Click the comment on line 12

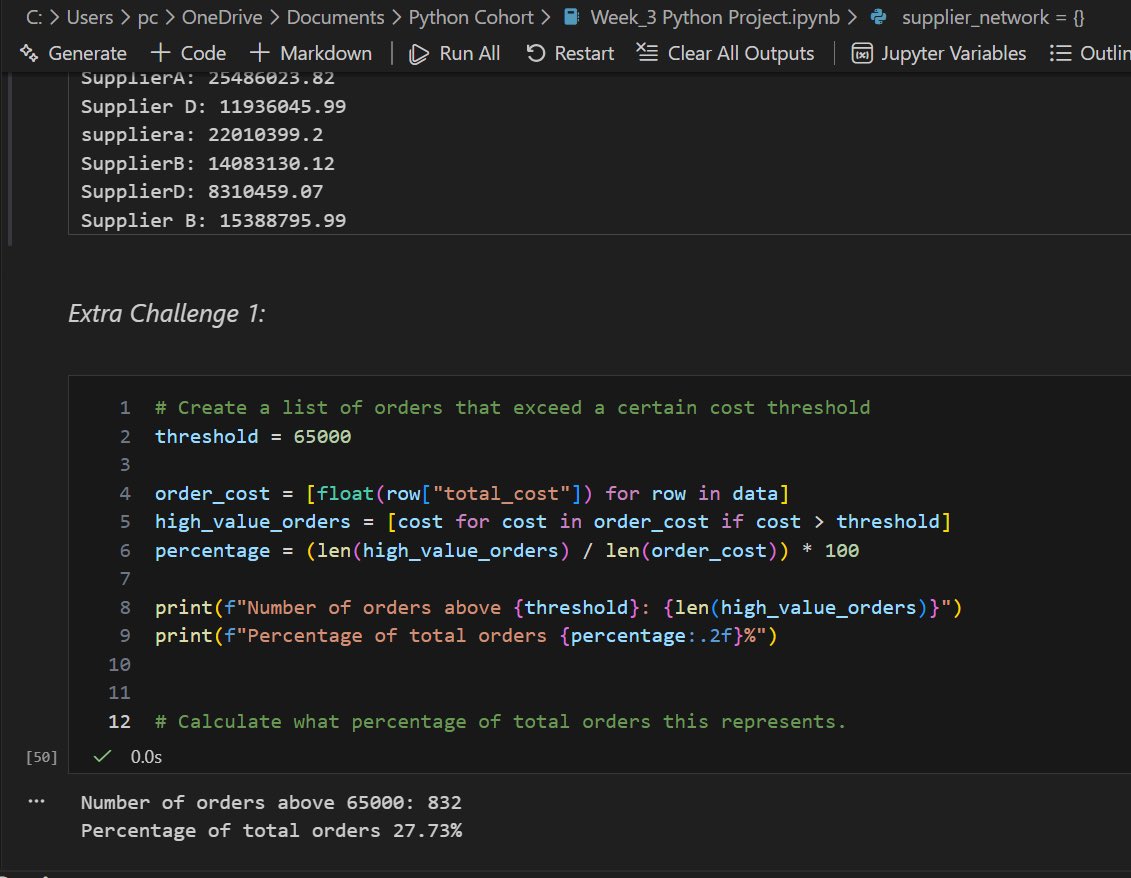pyautogui.click(x=501, y=721)
